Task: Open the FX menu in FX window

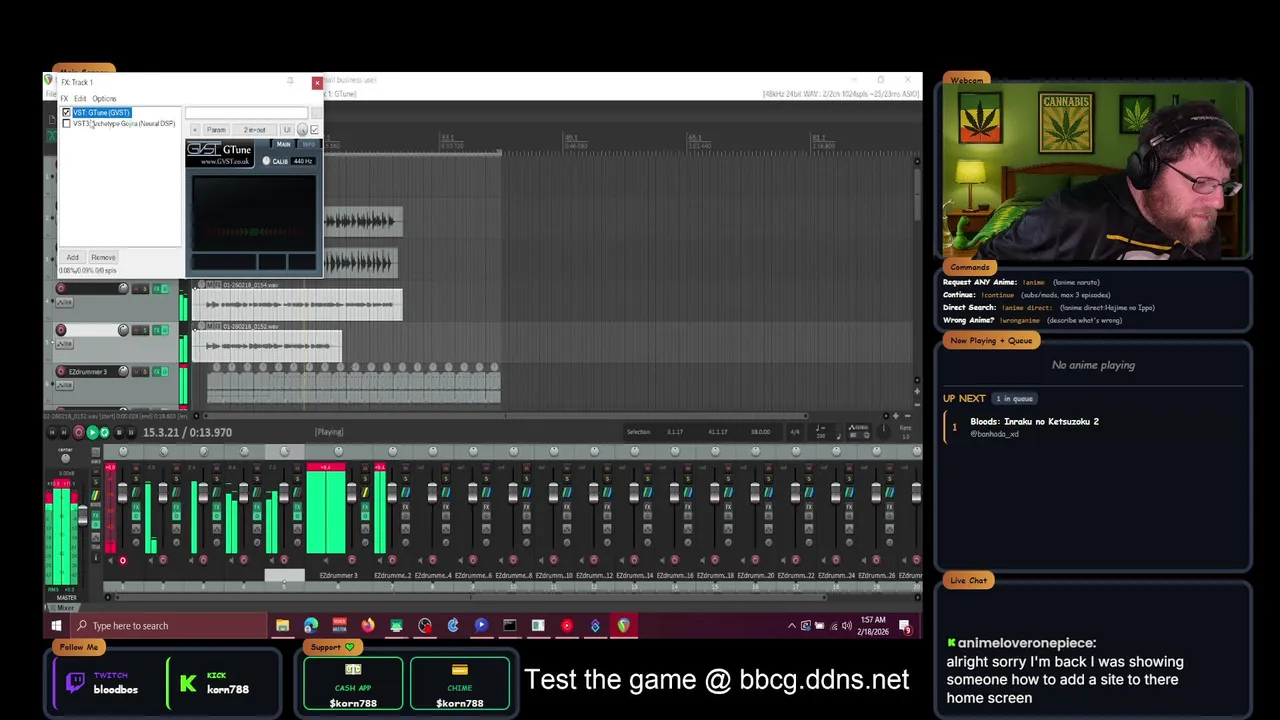Action: (64, 98)
